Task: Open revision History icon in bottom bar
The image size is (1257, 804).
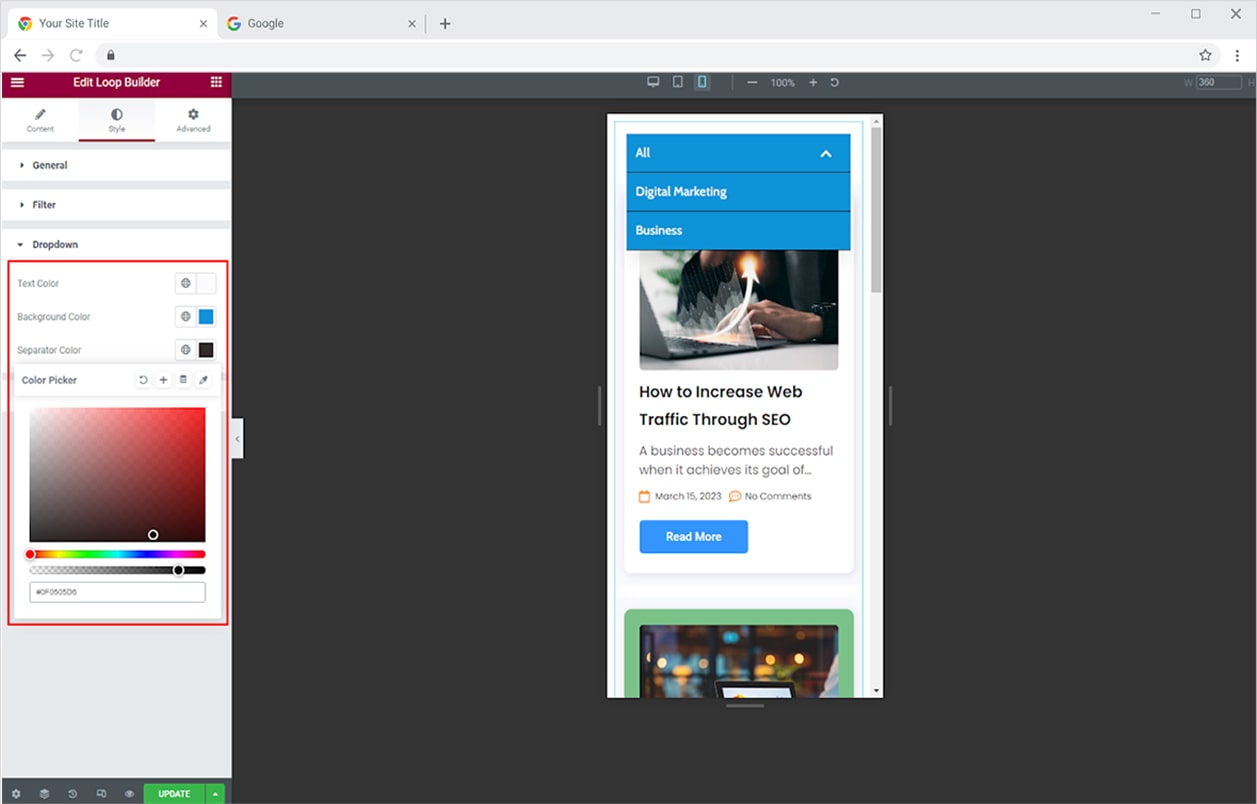Action: (x=73, y=794)
